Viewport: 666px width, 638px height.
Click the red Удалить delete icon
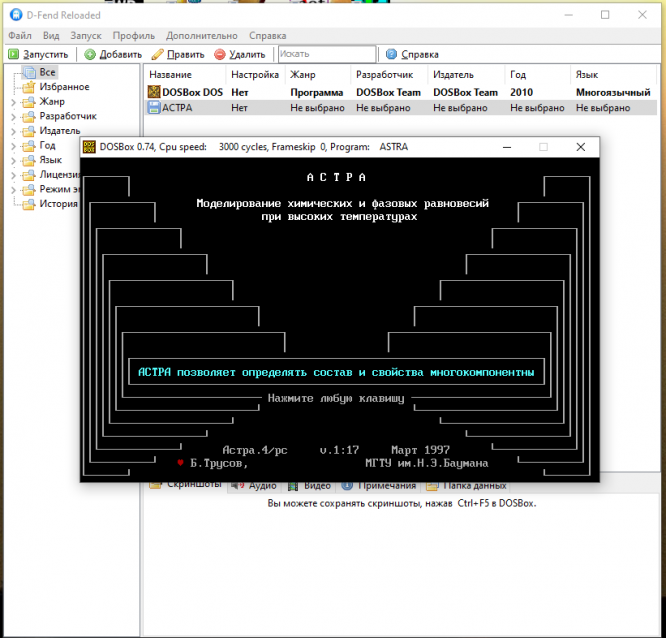(x=219, y=54)
